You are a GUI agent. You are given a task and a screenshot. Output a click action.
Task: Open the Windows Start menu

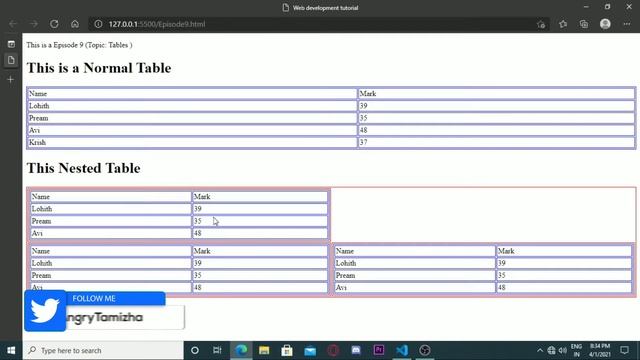click(11, 350)
